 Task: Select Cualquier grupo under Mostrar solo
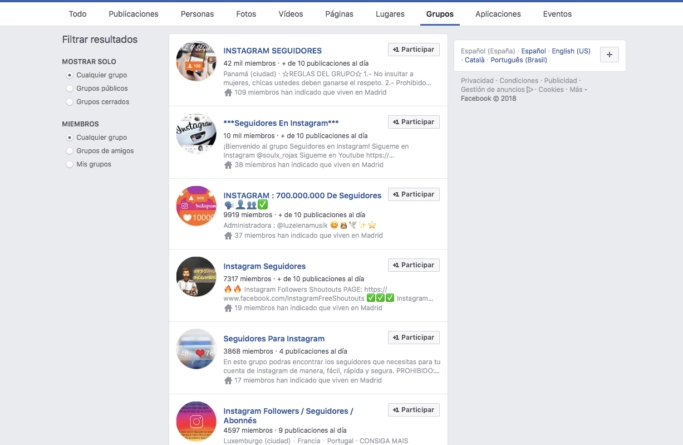coord(69,75)
